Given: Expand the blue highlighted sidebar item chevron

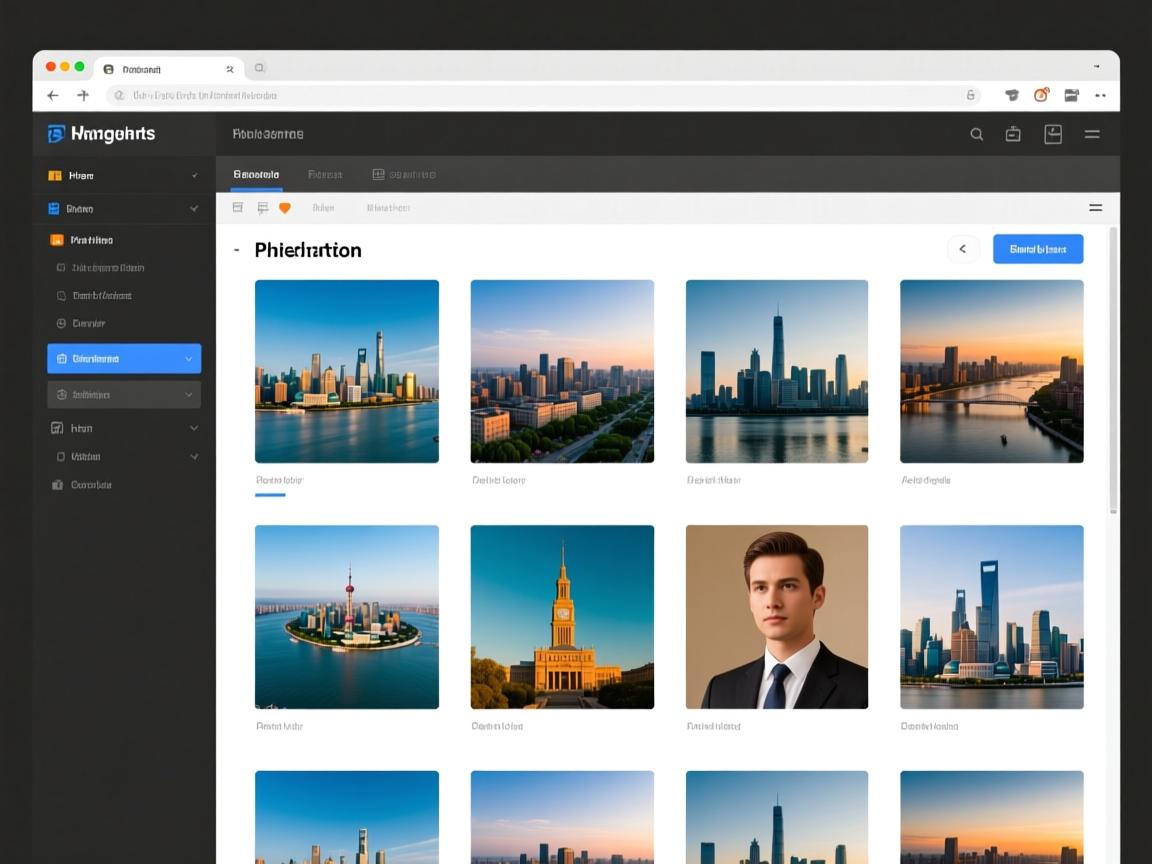Looking at the screenshot, I should [x=189, y=359].
